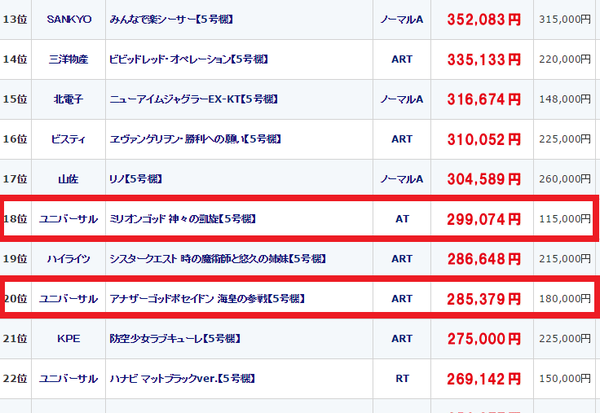The image size is (600, 413).
Task: Click rank cell 19位
Action: 15,259
